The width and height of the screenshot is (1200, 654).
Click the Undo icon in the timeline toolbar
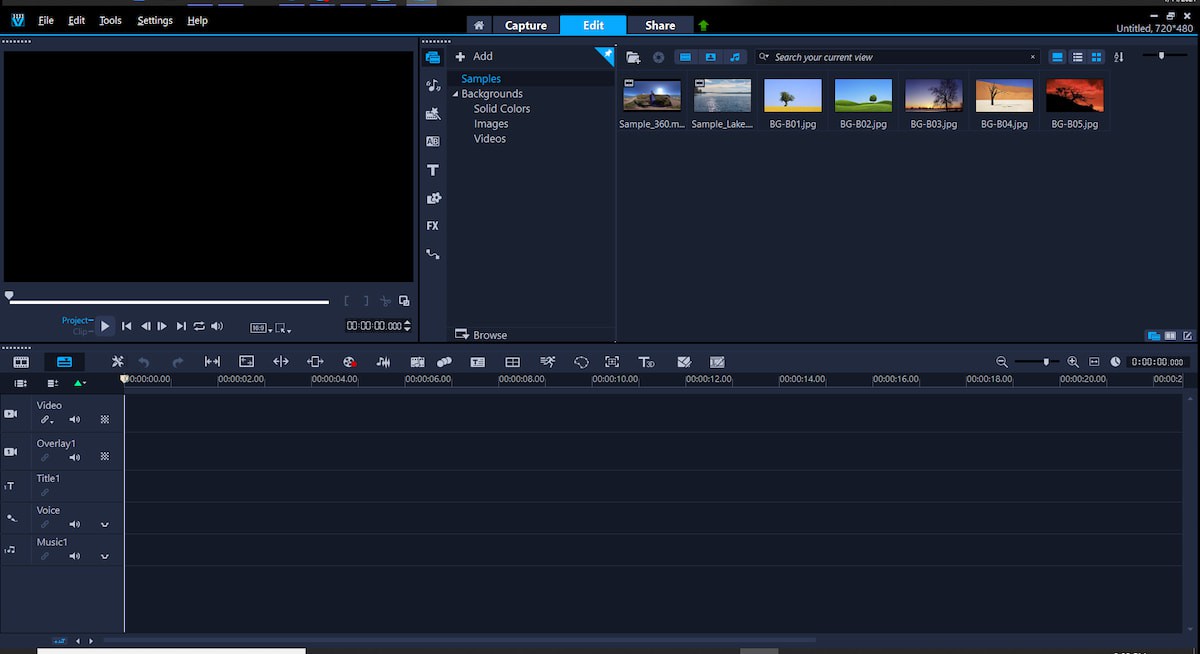click(x=141, y=362)
